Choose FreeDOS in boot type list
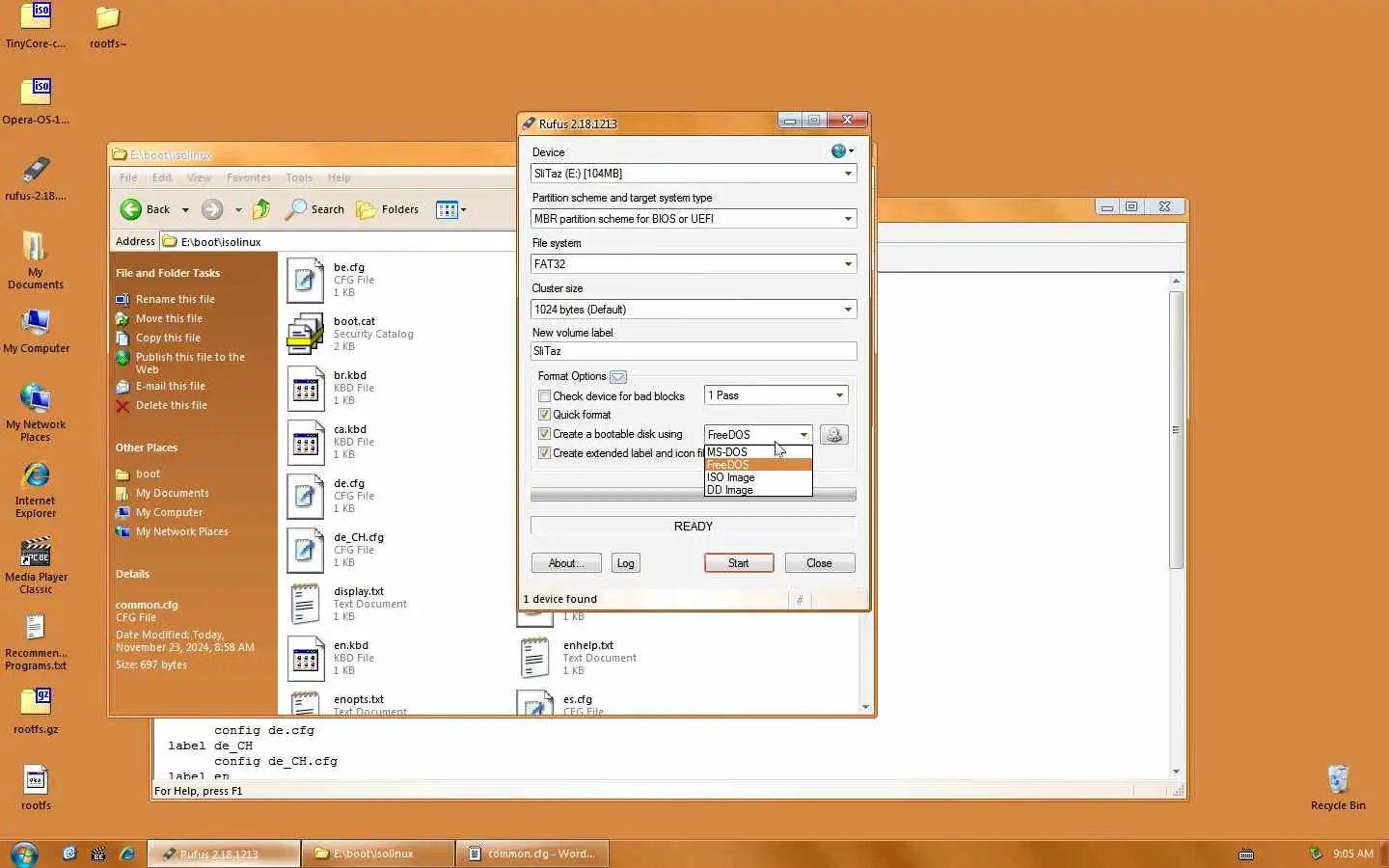 pyautogui.click(x=758, y=465)
